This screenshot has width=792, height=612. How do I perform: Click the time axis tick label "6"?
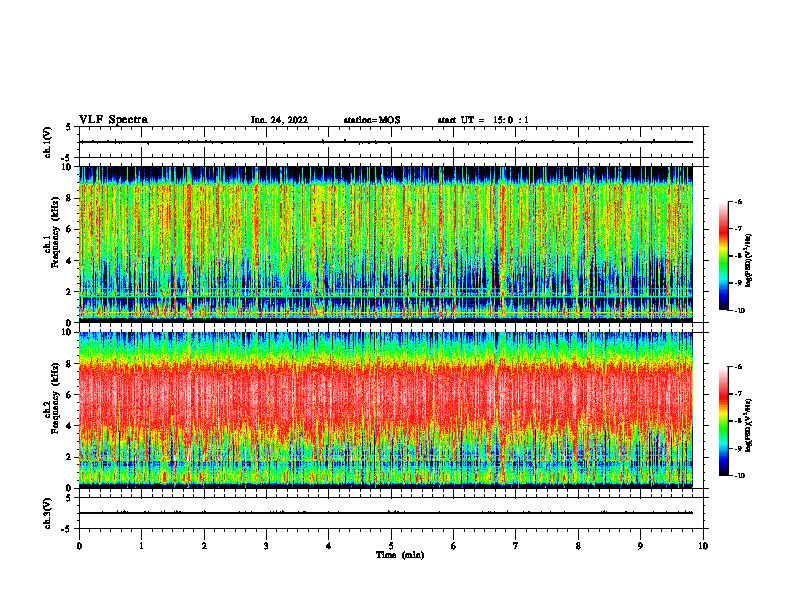coord(454,546)
